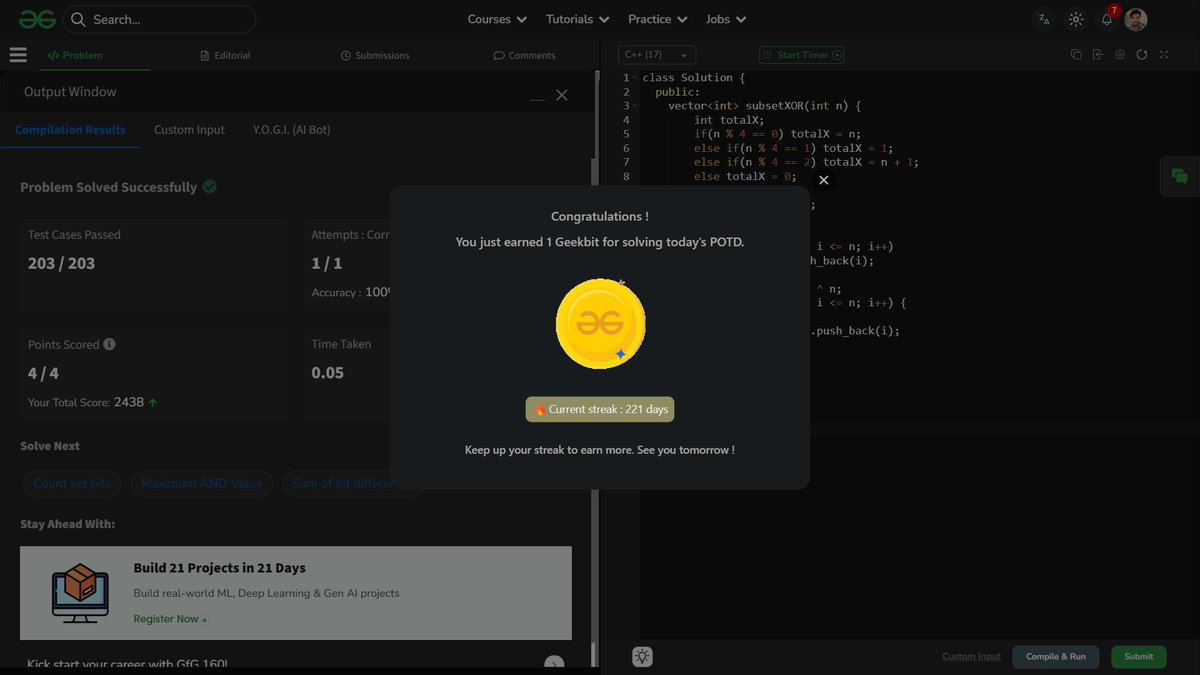Select the Y.O.G.I. (AI Bot) tab

pos(292,130)
